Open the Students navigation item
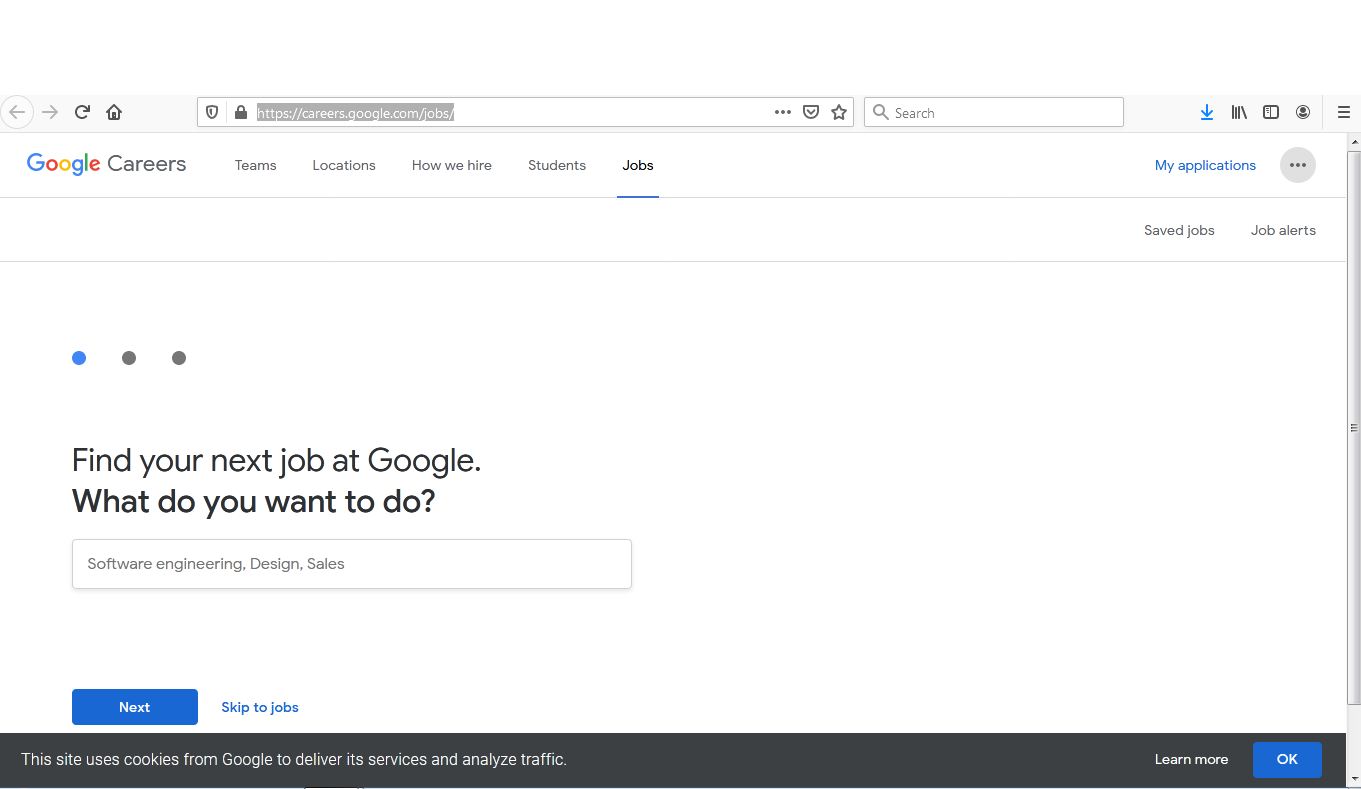The width and height of the screenshot is (1361, 789). (557, 165)
